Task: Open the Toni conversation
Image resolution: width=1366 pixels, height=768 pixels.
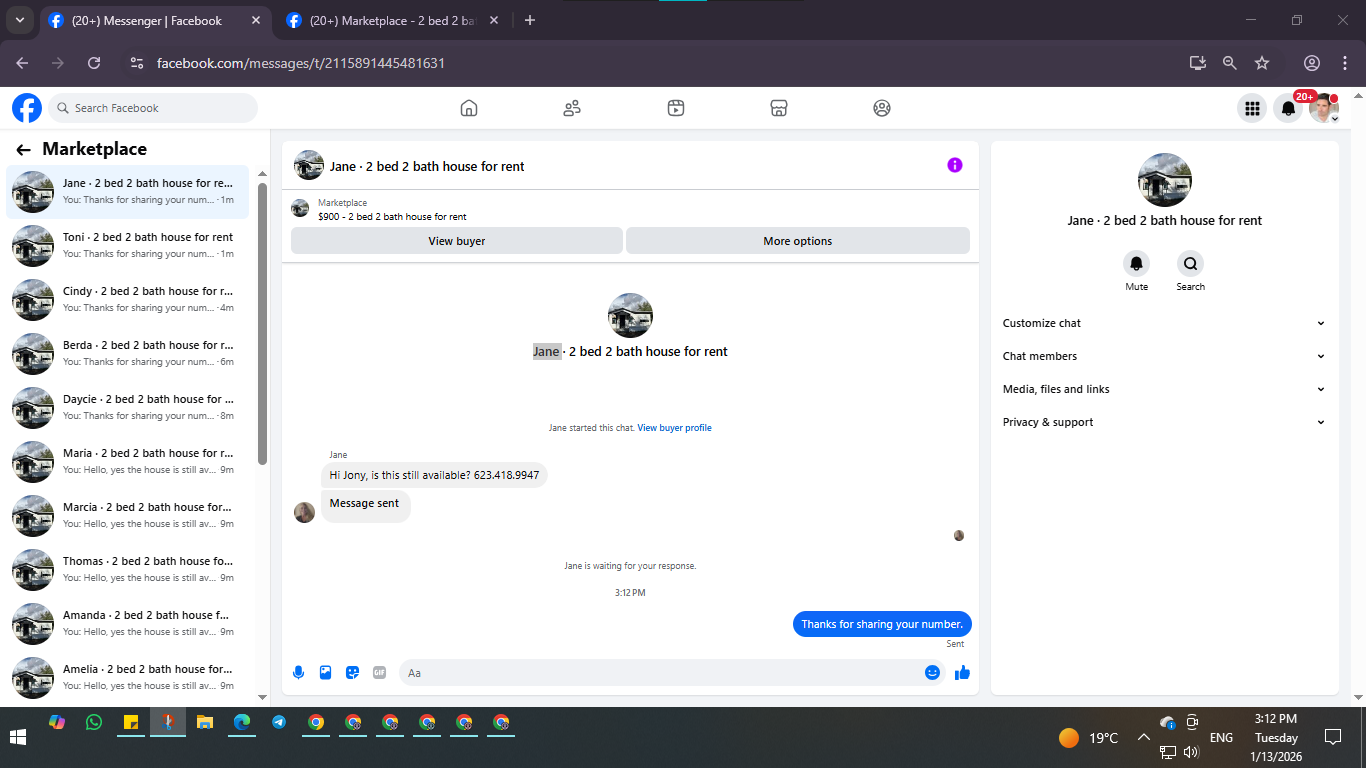Action: coord(128,245)
